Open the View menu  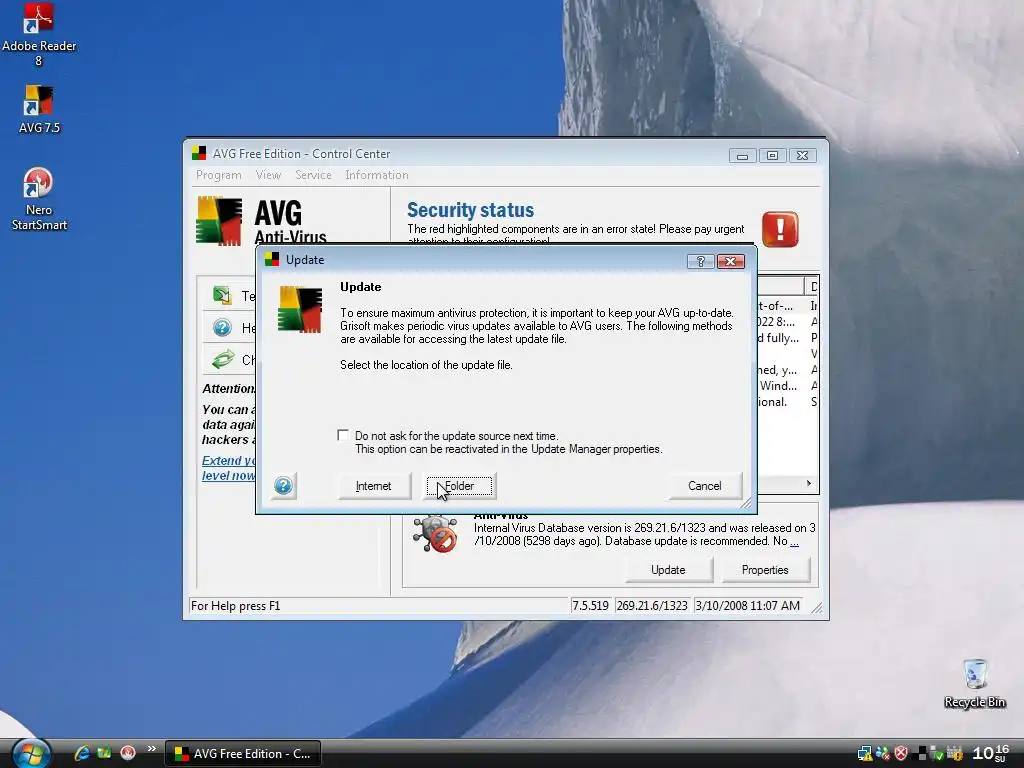(268, 175)
